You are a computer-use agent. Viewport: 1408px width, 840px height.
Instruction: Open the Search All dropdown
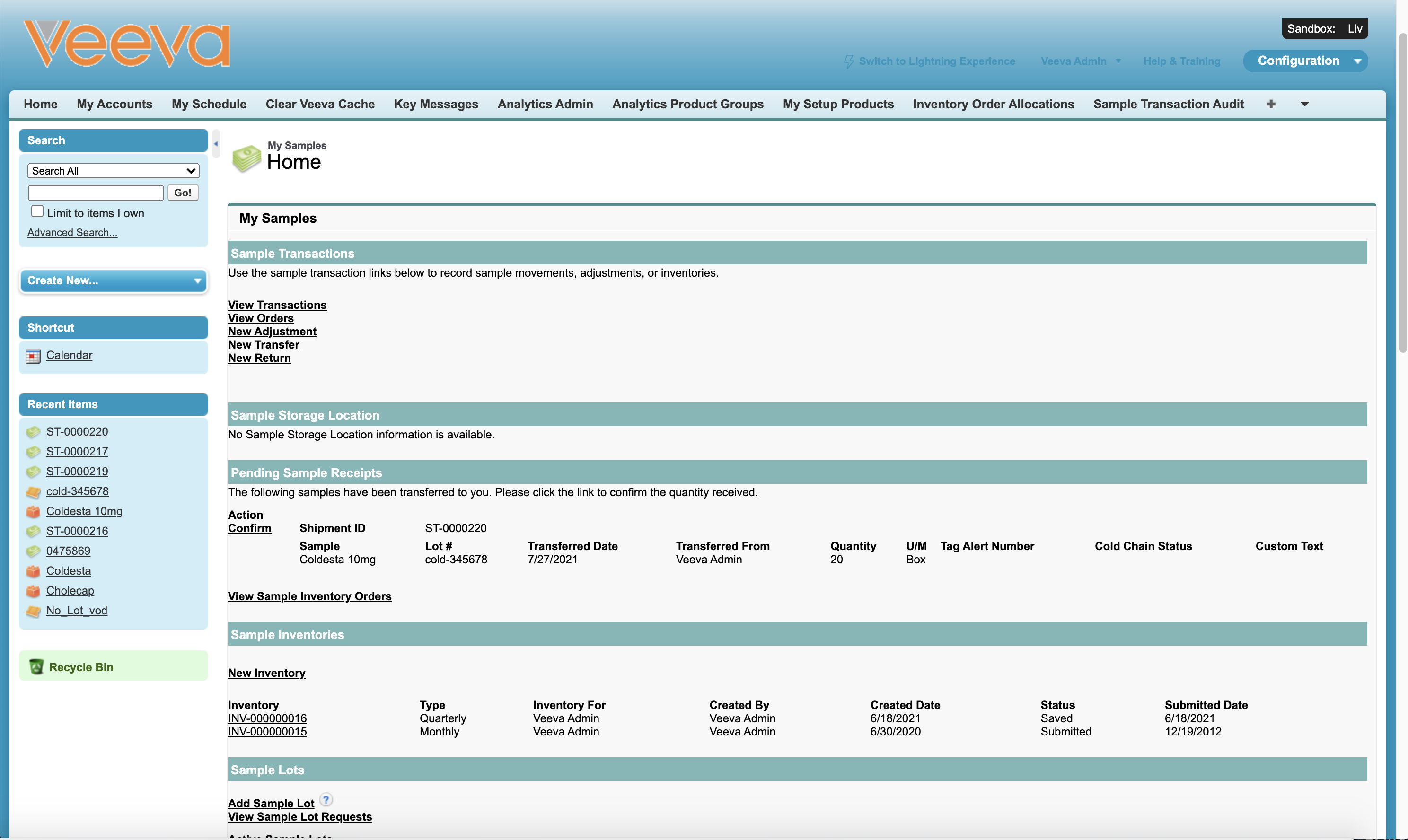coord(113,171)
